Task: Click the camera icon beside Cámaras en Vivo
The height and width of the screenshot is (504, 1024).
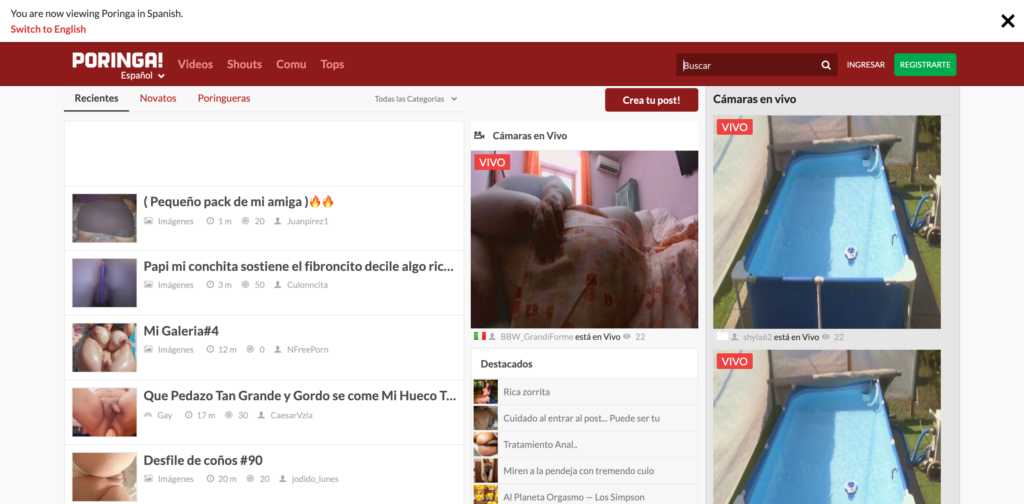Action: 479,135
